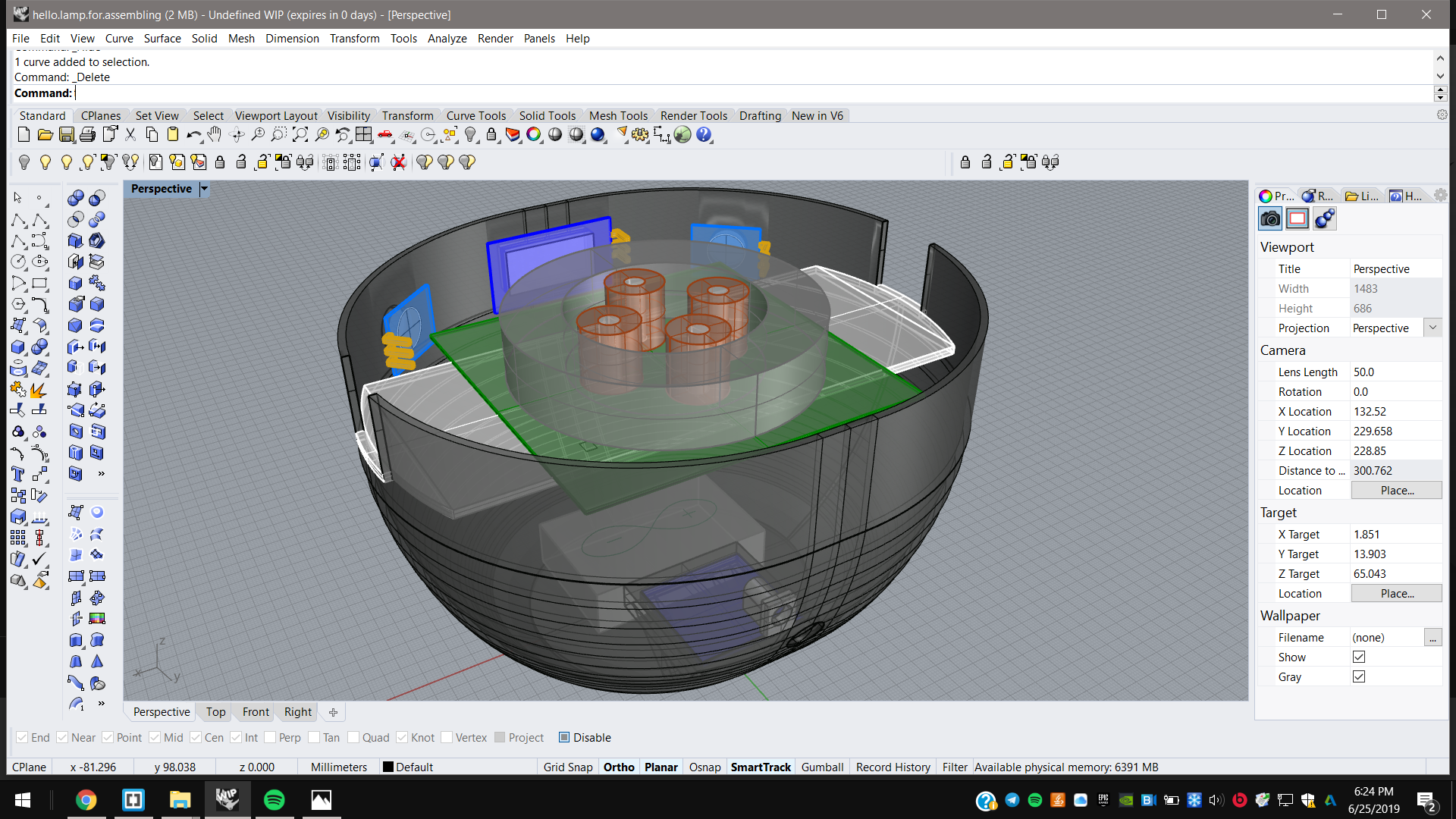
Task: Click the Default layer black color swatch
Action: pyautogui.click(x=388, y=767)
